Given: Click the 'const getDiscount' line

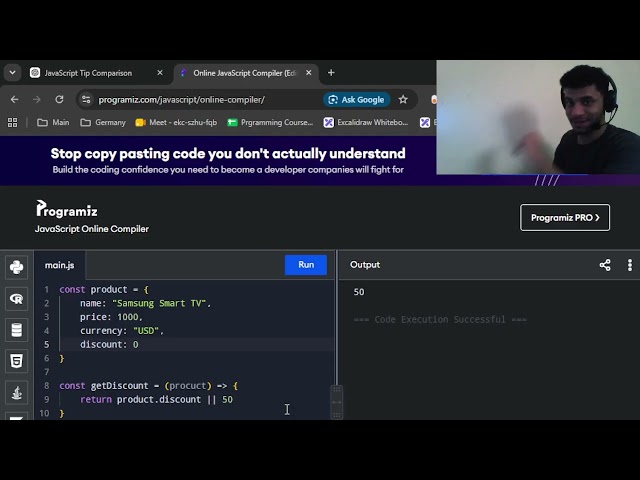Looking at the screenshot, I should pos(149,386).
